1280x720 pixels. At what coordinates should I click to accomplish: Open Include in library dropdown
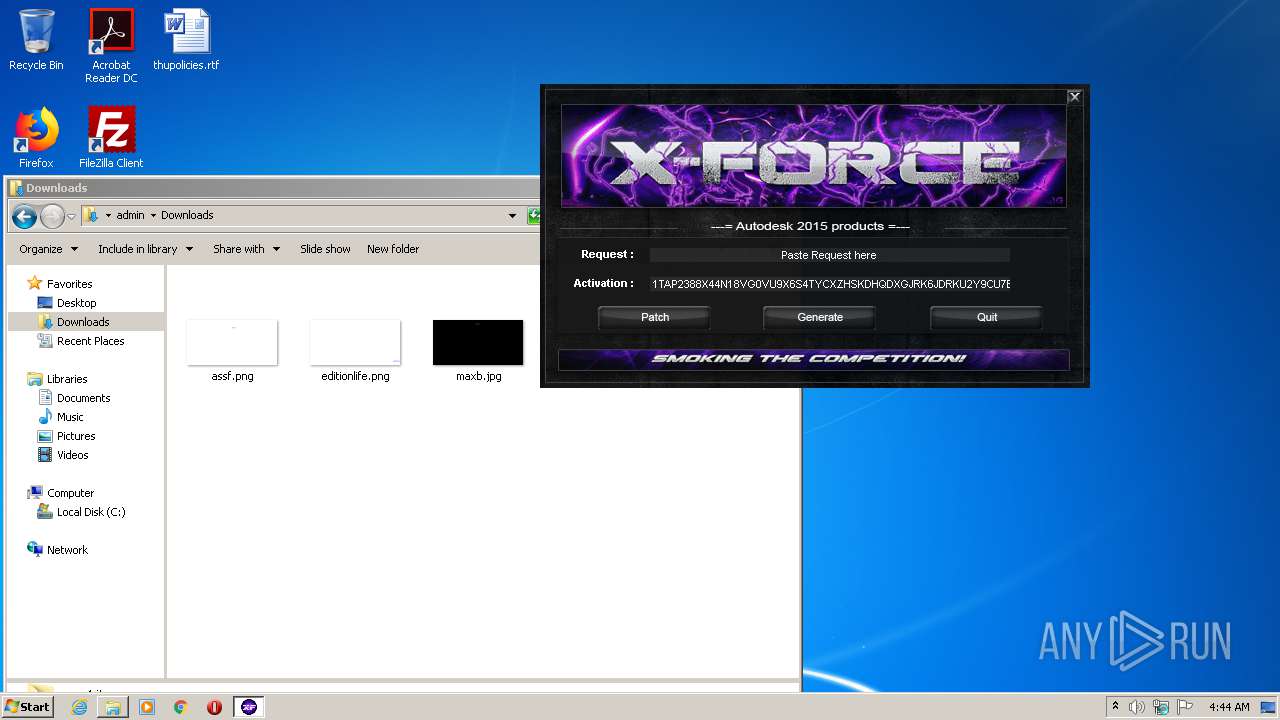pyautogui.click(x=145, y=249)
